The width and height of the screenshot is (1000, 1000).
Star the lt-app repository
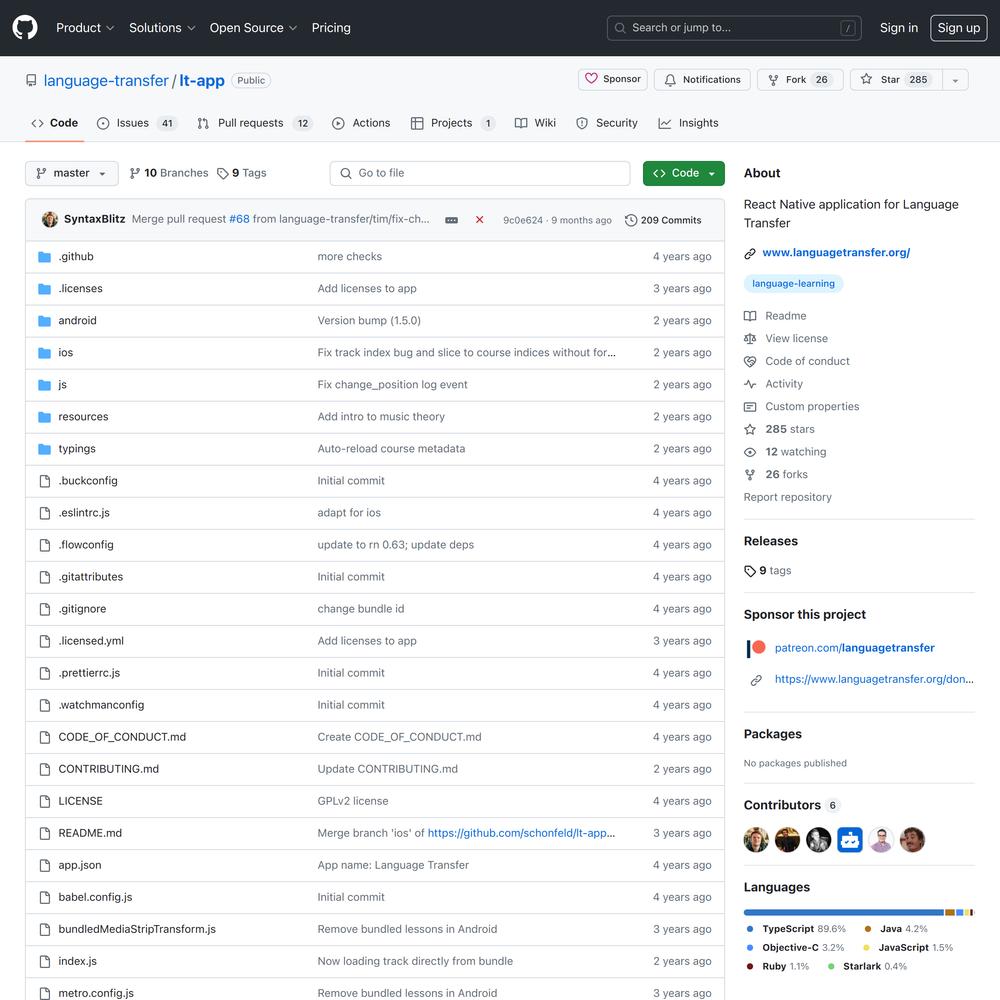coord(895,79)
